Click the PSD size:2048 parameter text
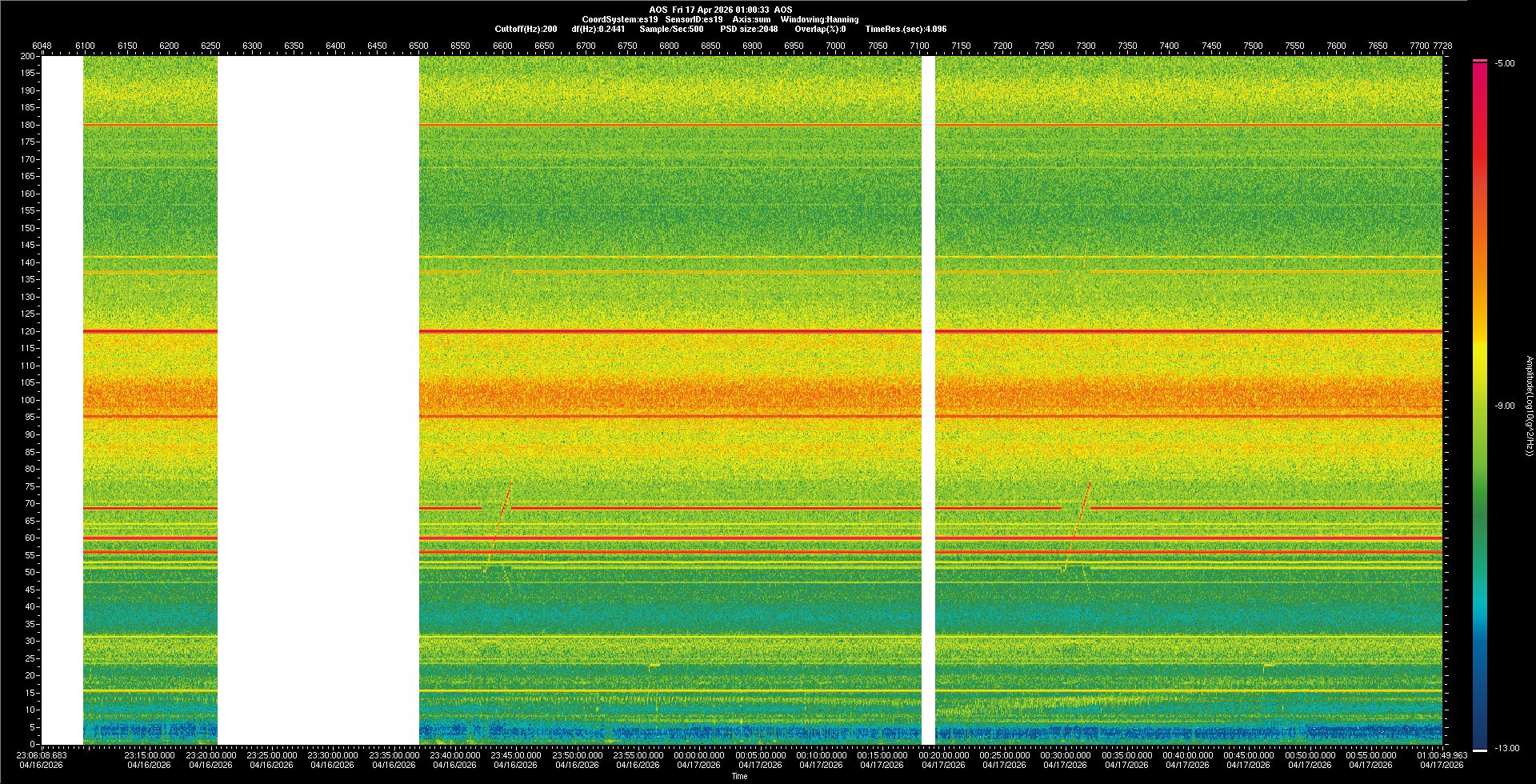 pyautogui.click(x=749, y=29)
